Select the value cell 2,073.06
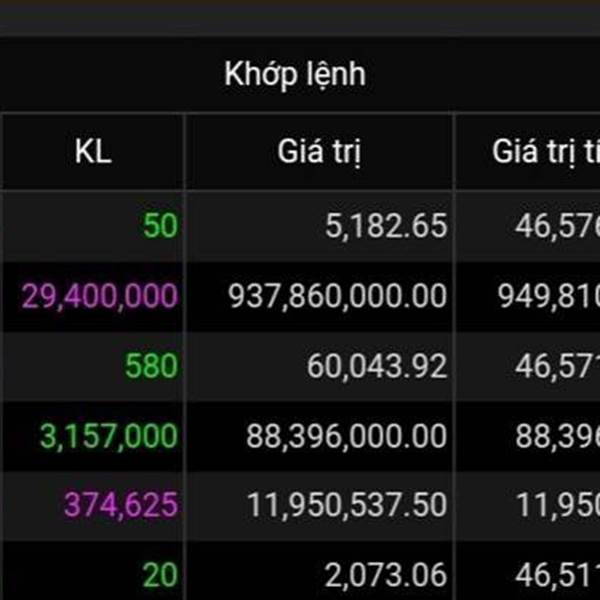600x600 pixels. 386,575
